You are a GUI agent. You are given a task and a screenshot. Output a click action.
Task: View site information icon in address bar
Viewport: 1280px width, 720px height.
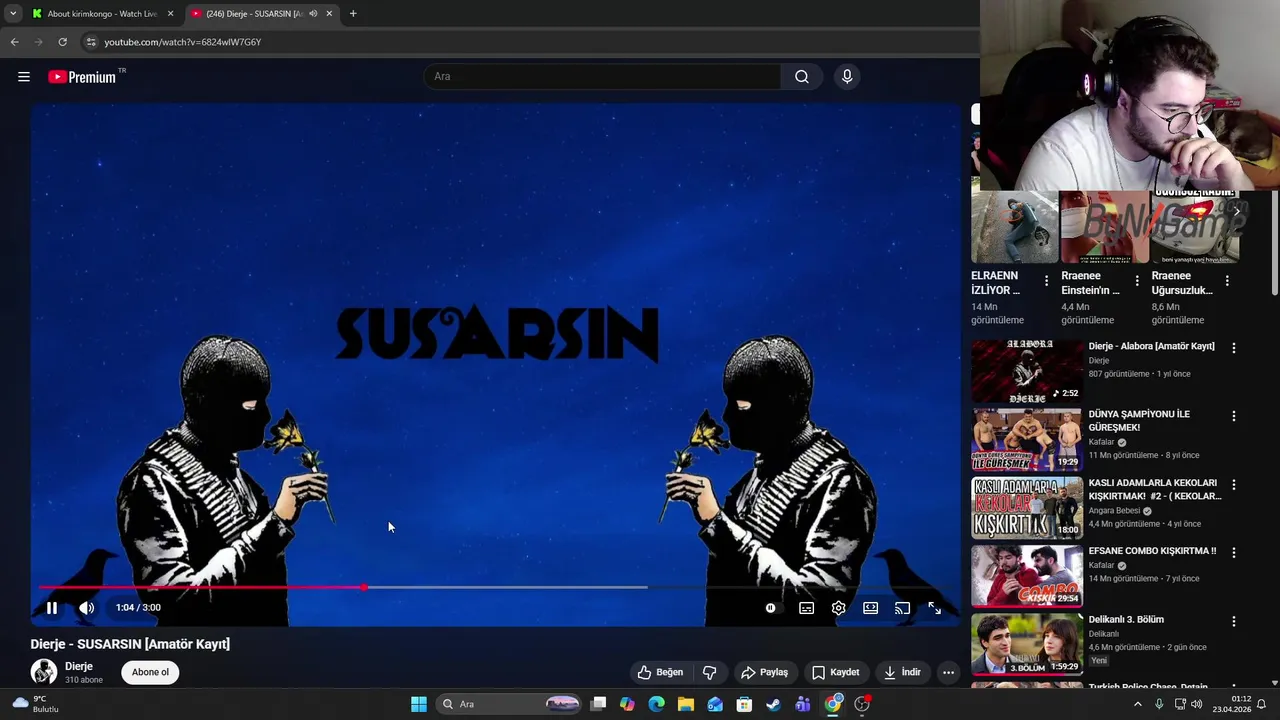click(91, 42)
